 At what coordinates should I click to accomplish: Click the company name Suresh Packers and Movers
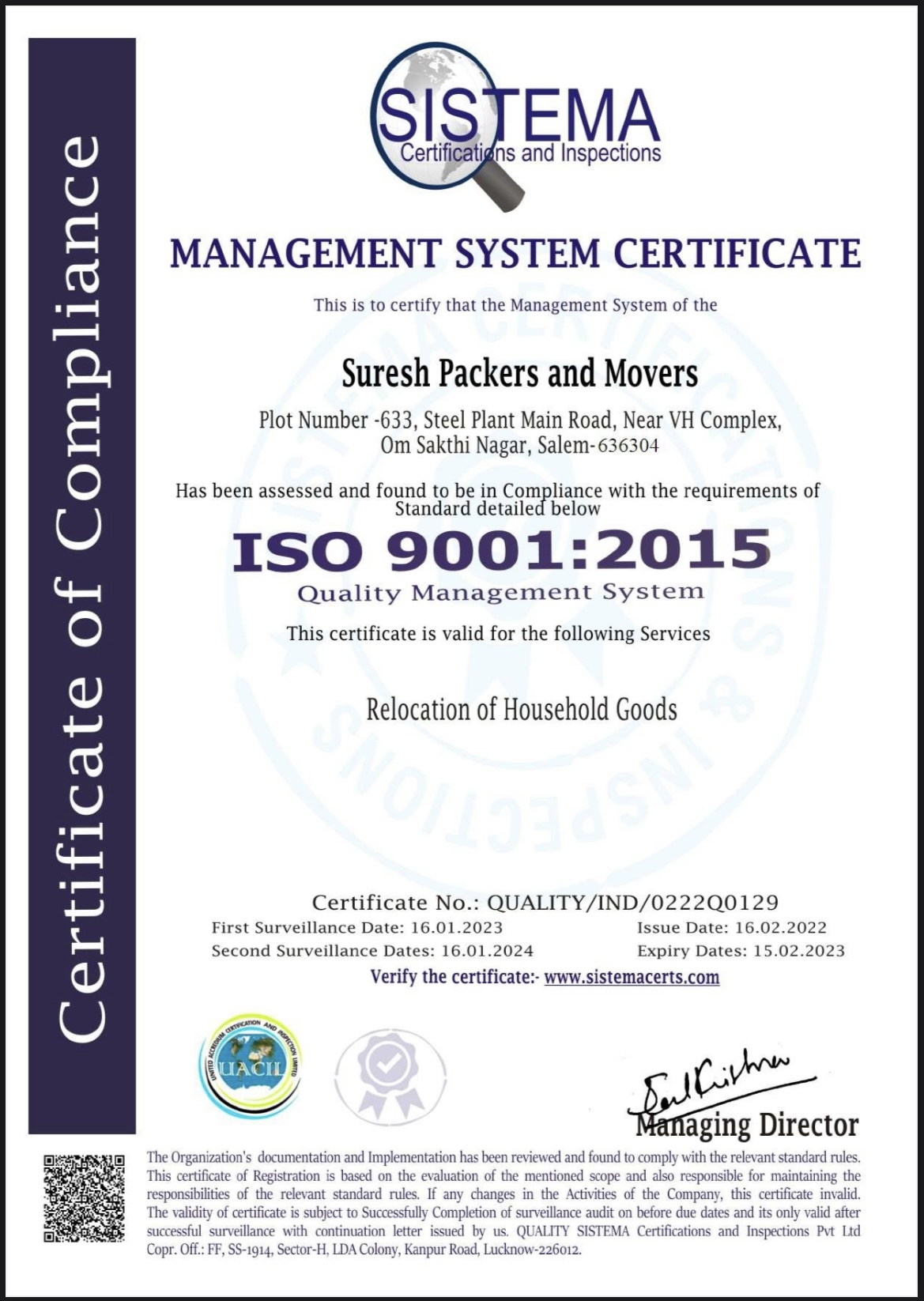(519, 374)
